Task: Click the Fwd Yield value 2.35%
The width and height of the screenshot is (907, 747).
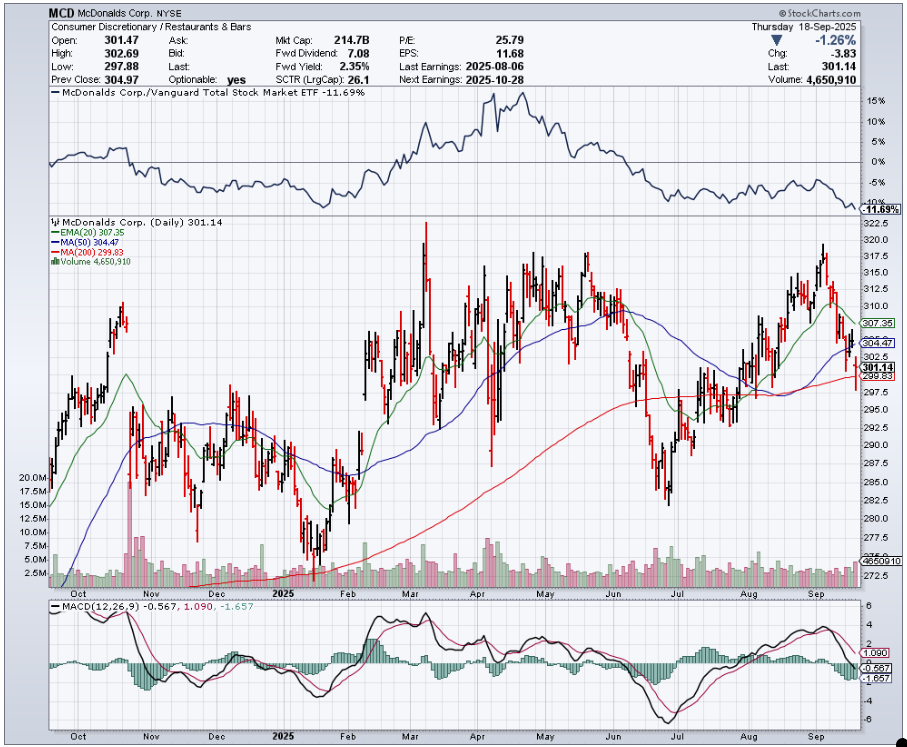Action: click(355, 67)
